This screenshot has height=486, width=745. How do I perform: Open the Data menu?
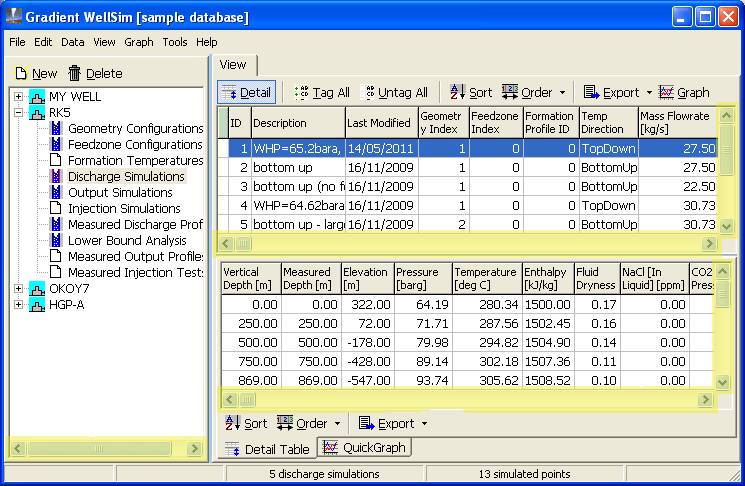pos(73,42)
